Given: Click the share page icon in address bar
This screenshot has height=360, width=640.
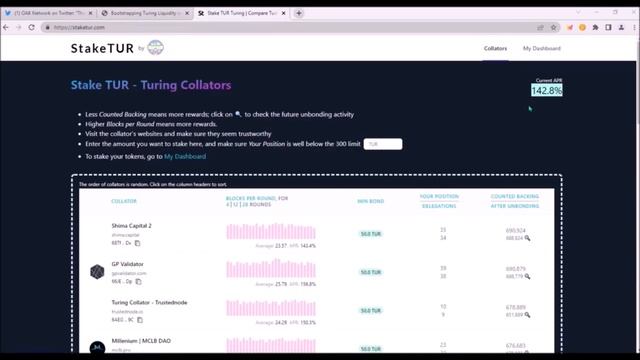Looking at the screenshot, I should (540, 27).
